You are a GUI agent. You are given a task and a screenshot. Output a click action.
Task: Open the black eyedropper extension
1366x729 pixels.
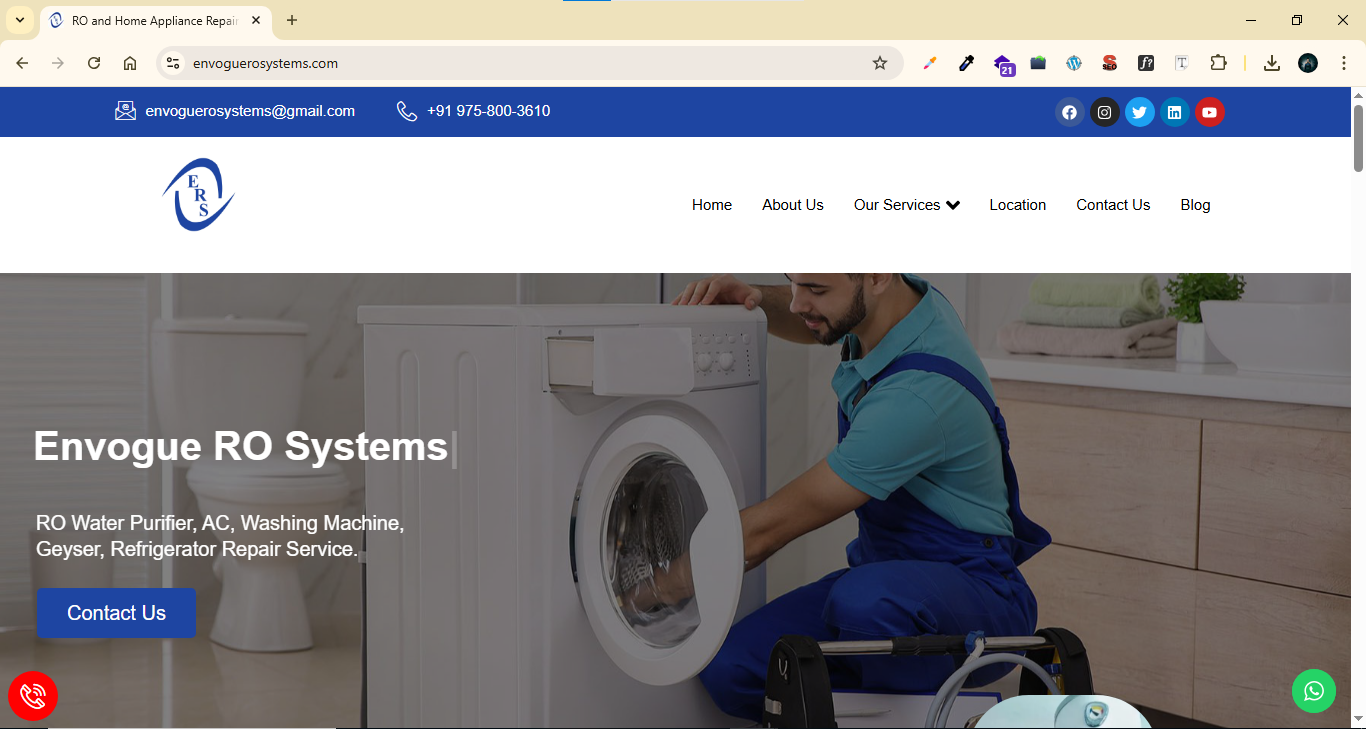point(966,63)
